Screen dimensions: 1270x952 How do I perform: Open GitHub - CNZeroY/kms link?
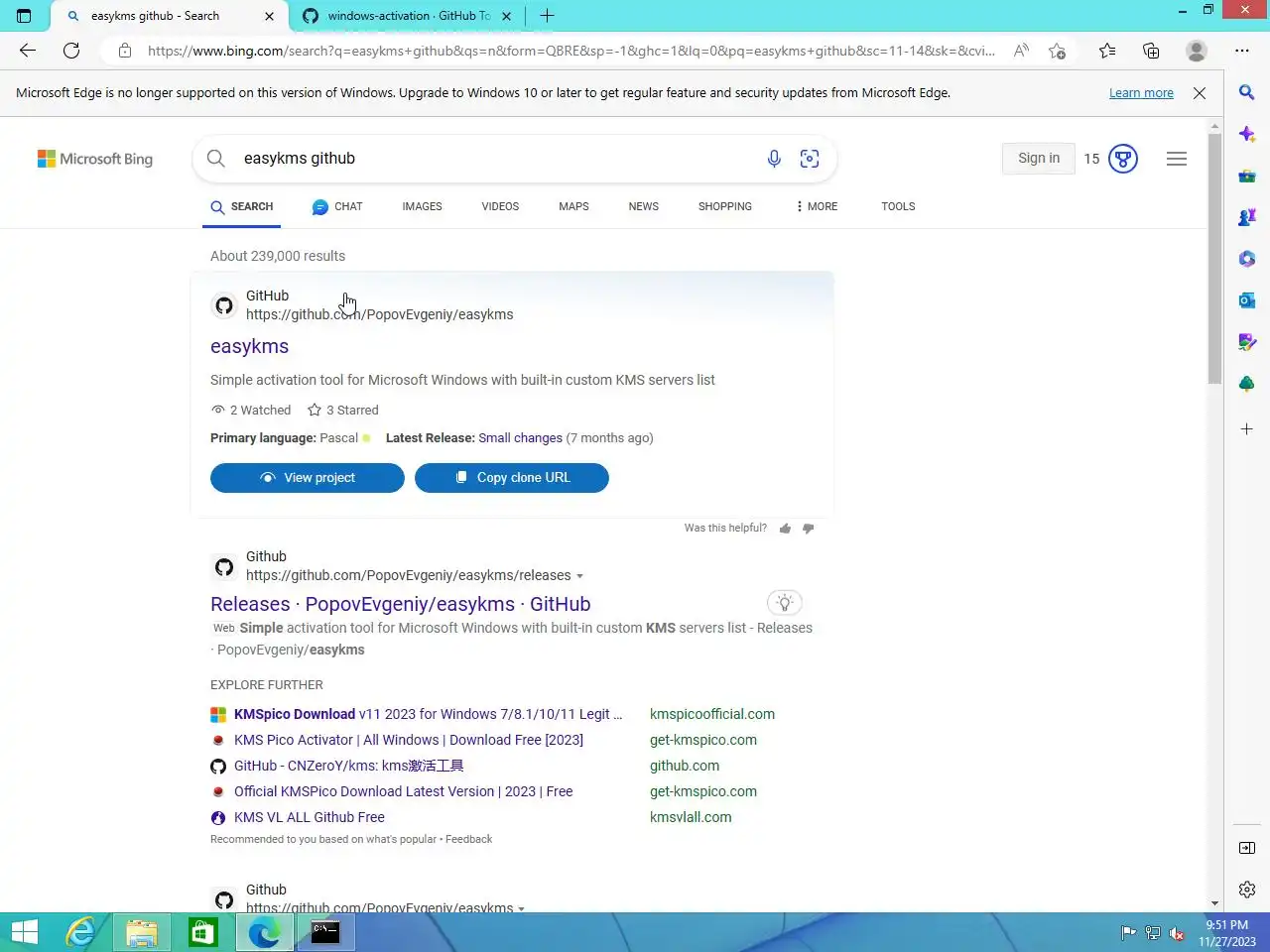click(x=349, y=766)
